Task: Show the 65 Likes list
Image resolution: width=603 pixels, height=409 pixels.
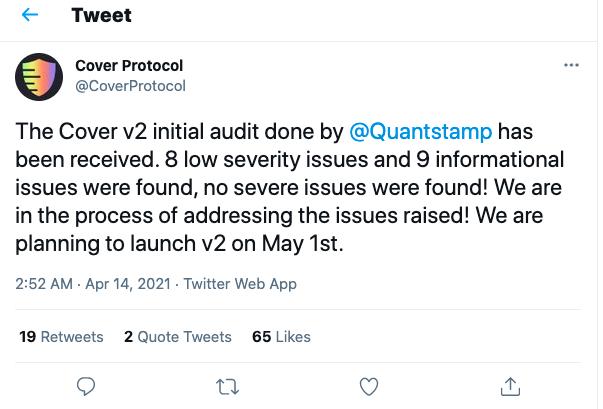Action: pos(281,337)
